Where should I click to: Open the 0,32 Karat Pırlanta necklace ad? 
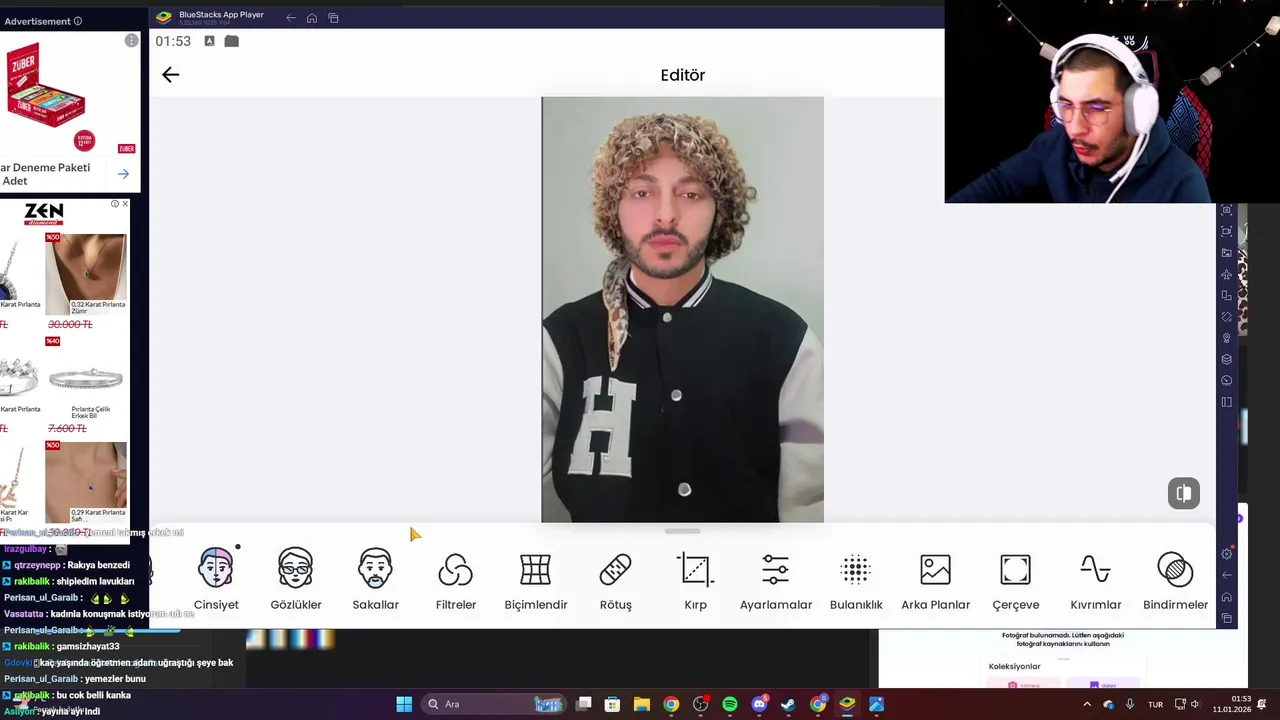pyautogui.click(x=86, y=274)
